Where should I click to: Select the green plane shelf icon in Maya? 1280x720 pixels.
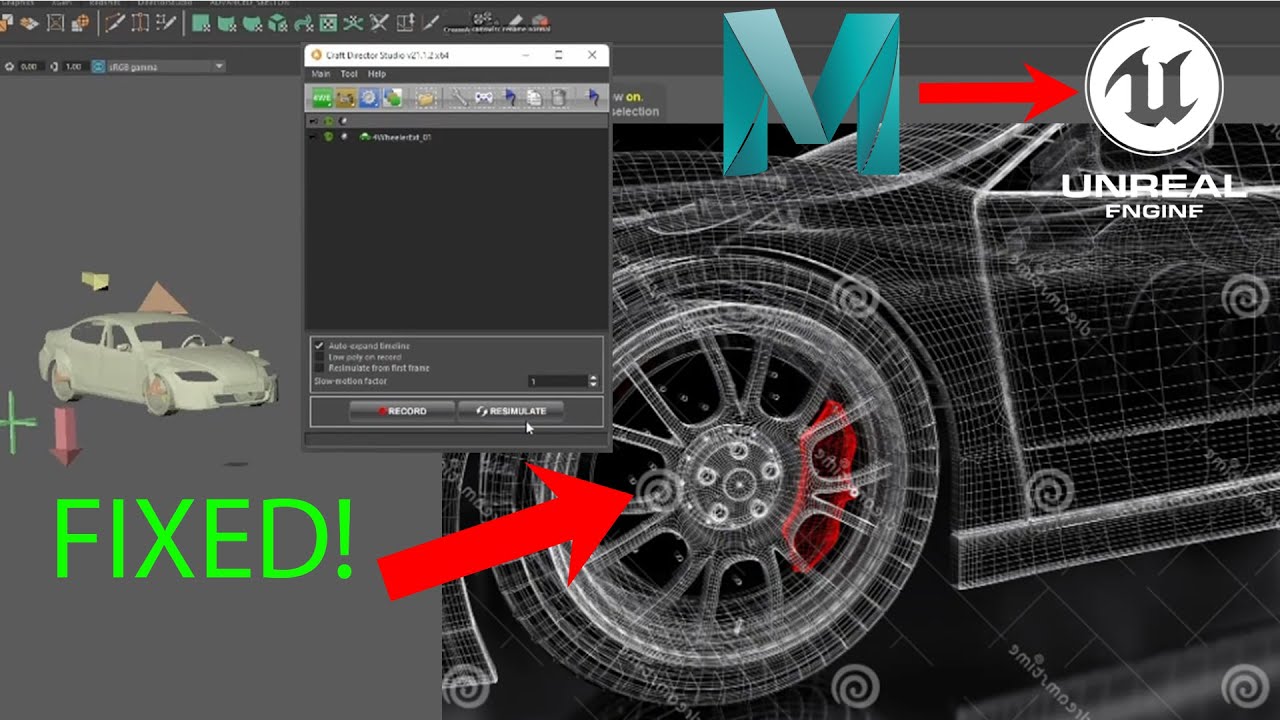pos(201,22)
